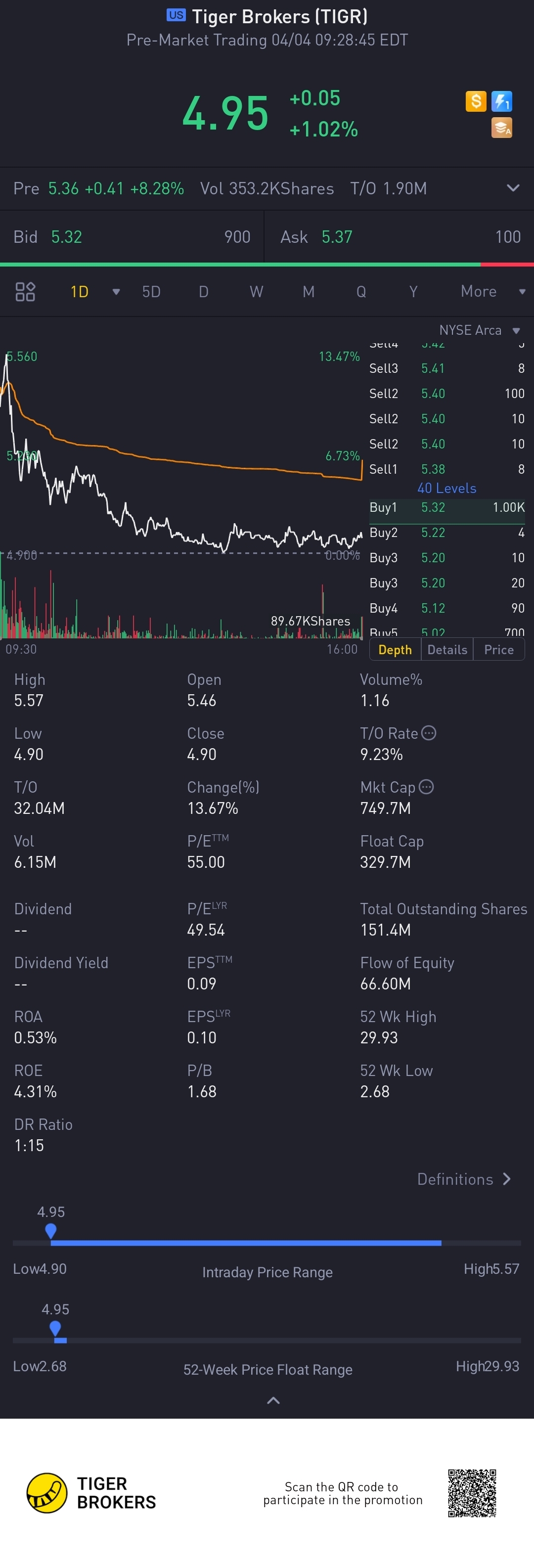Expand the pre-market details chevron
This screenshot has width=534, height=1568.
tap(513, 188)
